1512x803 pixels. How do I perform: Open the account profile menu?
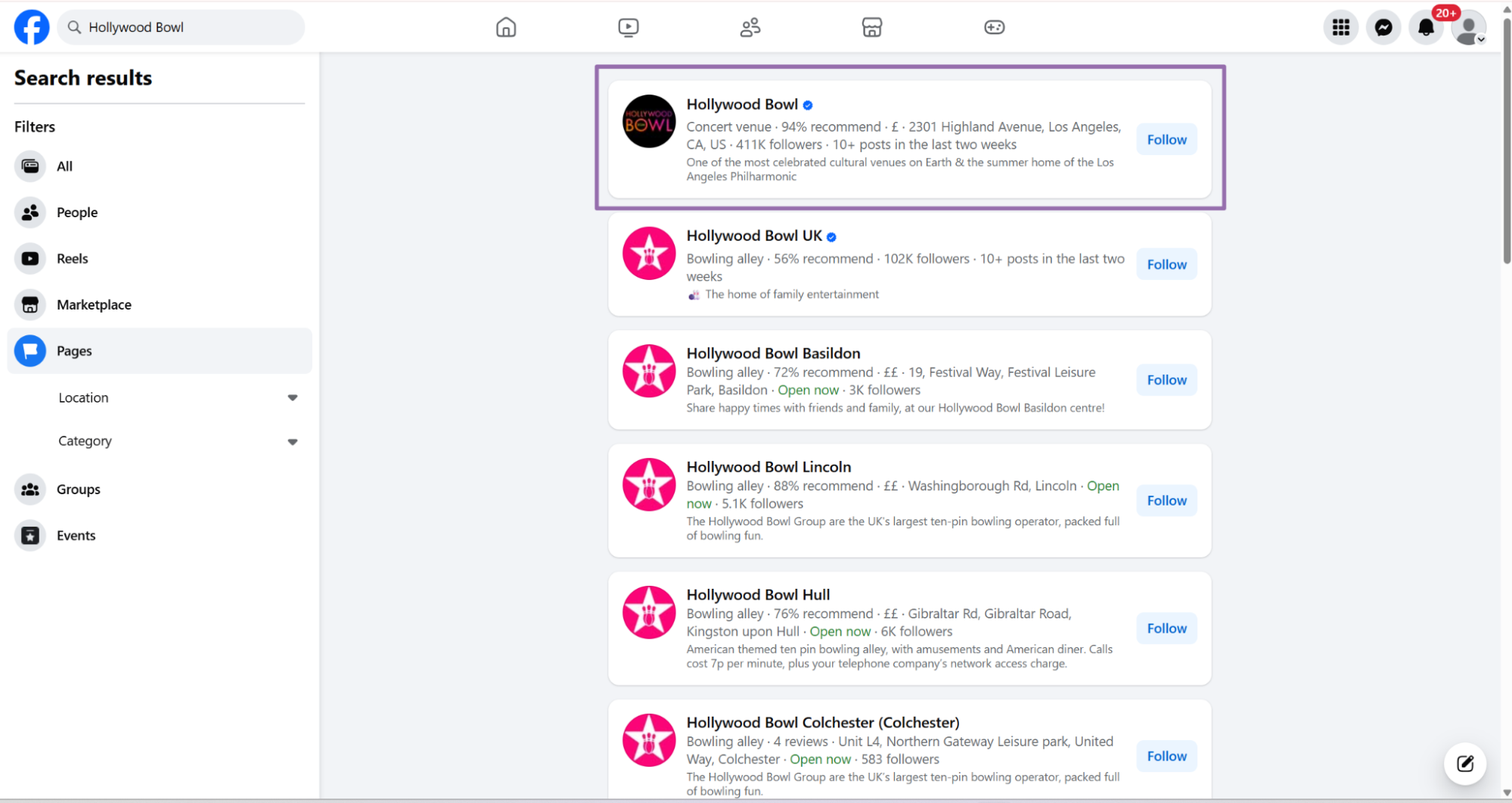(1469, 27)
